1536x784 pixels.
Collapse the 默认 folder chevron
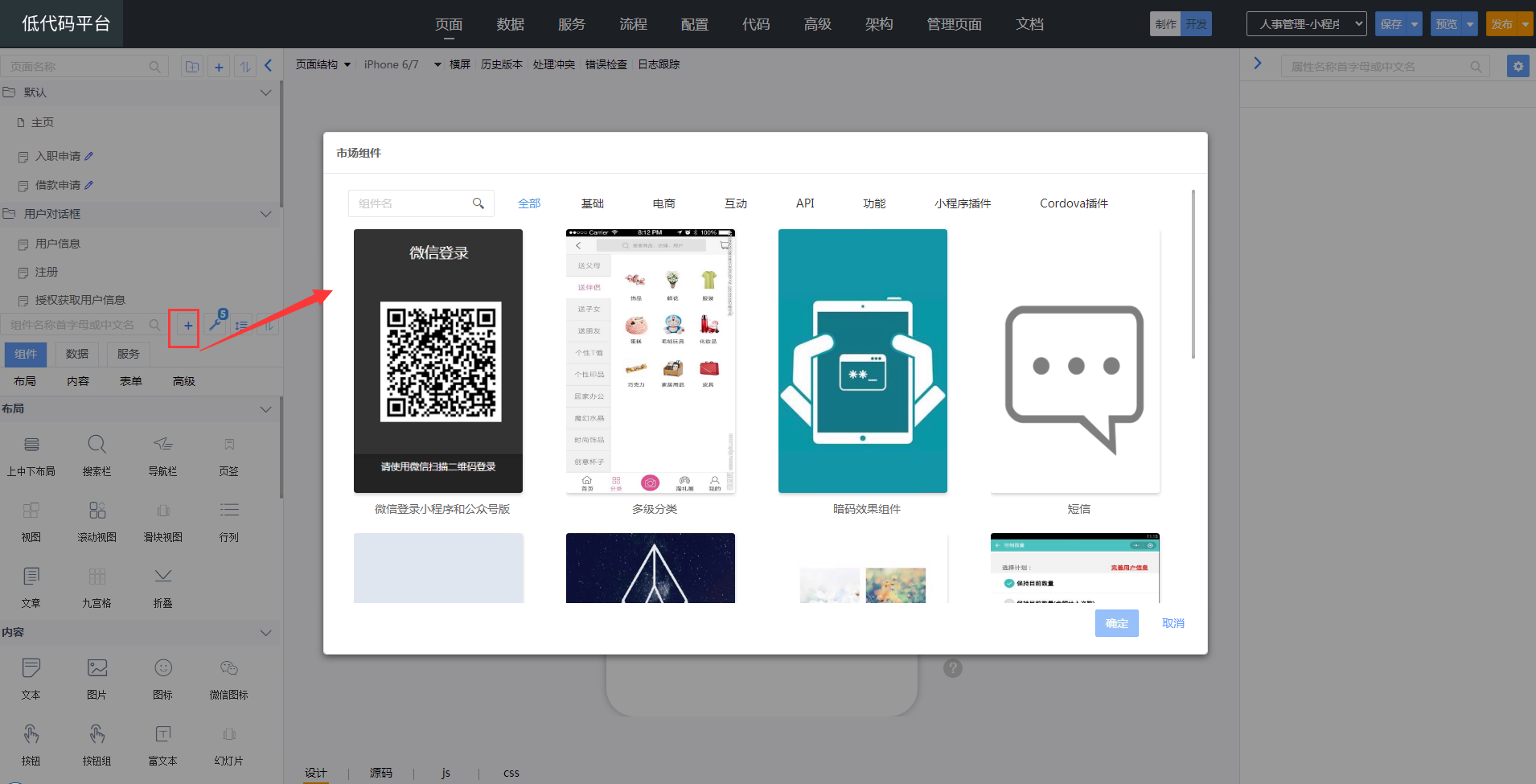click(265, 92)
